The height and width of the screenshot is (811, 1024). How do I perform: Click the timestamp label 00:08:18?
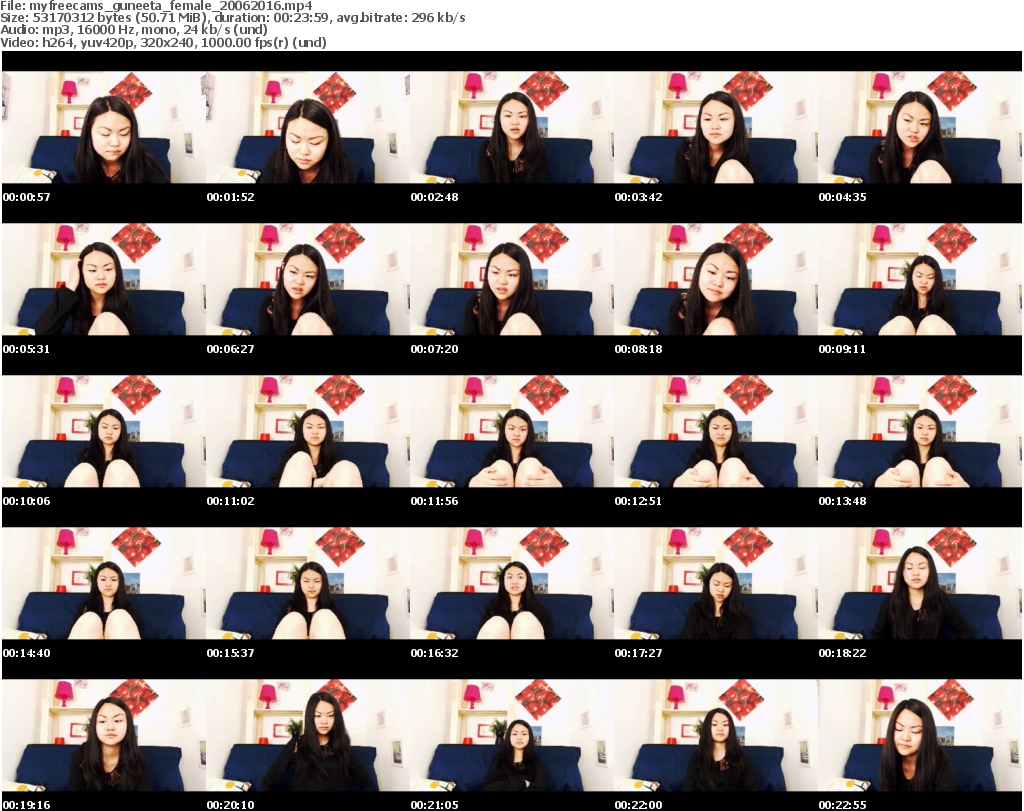point(638,349)
